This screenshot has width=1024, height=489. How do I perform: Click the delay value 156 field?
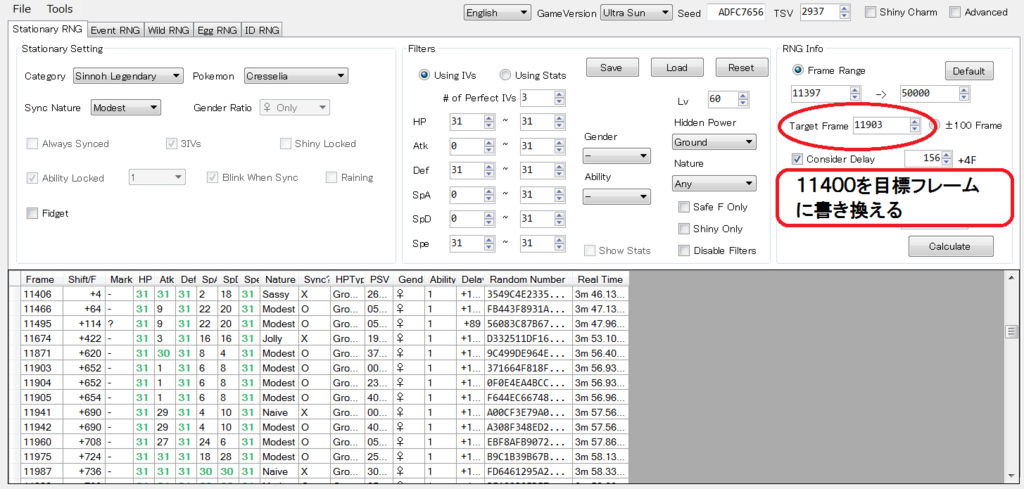[928, 158]
